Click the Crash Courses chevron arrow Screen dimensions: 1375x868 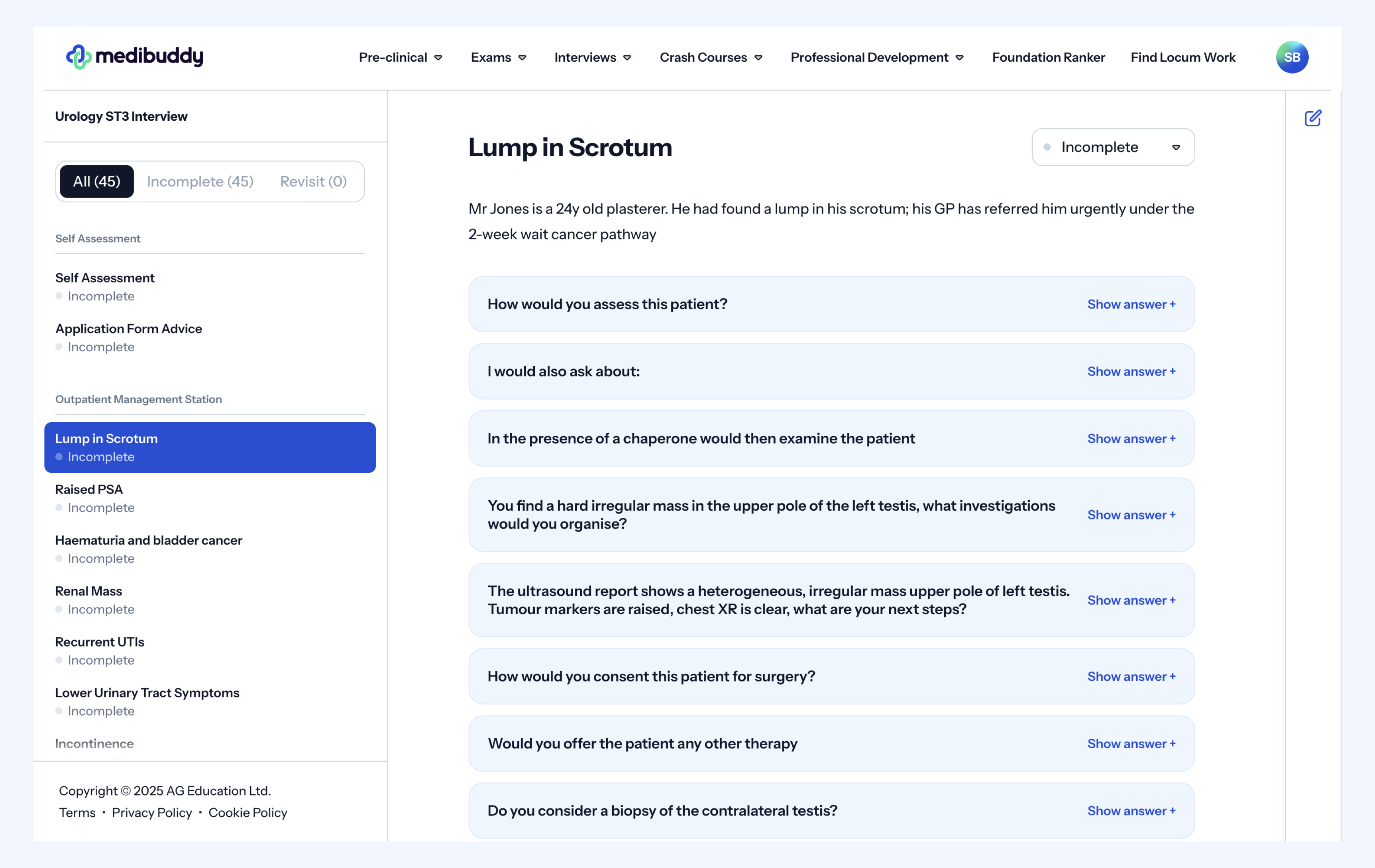coord(758,58)
